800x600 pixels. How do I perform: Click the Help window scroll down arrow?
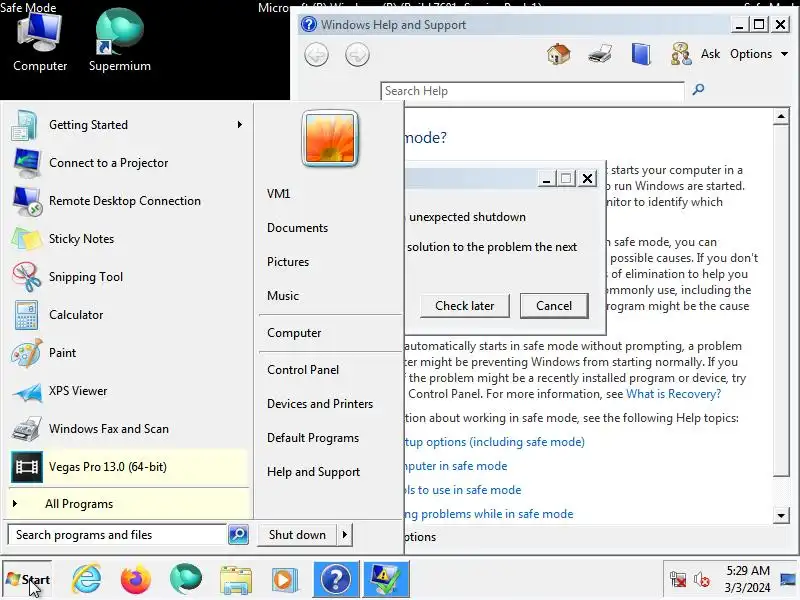pyautogui.click(x=781, y=515)
